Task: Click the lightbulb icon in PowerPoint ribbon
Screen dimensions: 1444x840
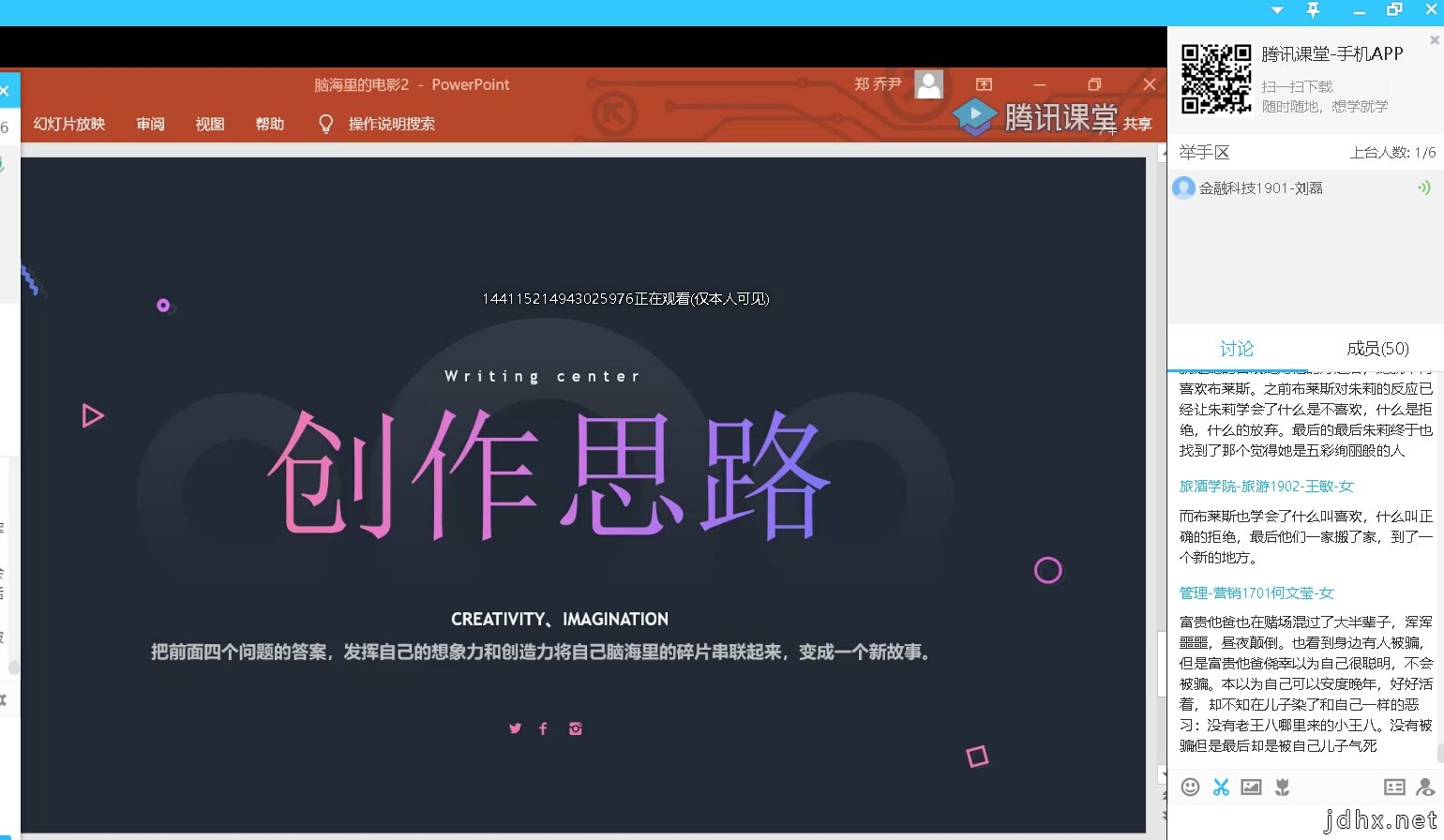Action: click(x=325, y=124)
